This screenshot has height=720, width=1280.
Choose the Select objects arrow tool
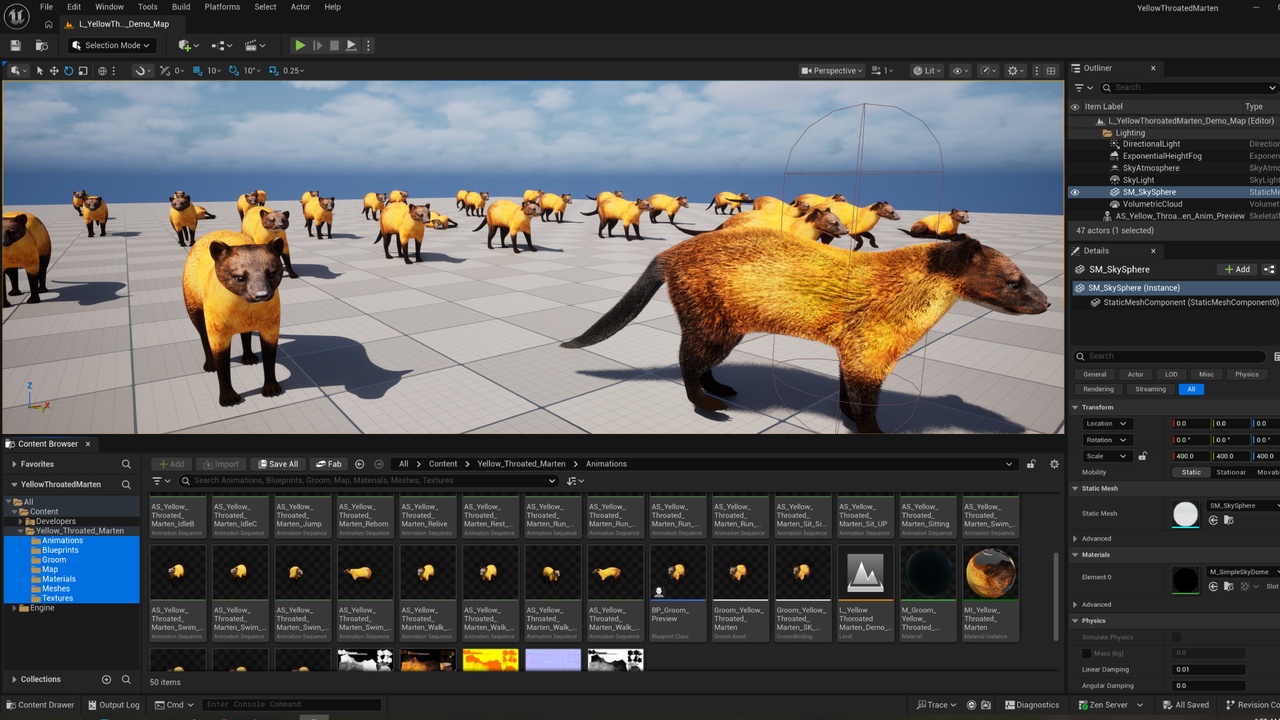40,71
